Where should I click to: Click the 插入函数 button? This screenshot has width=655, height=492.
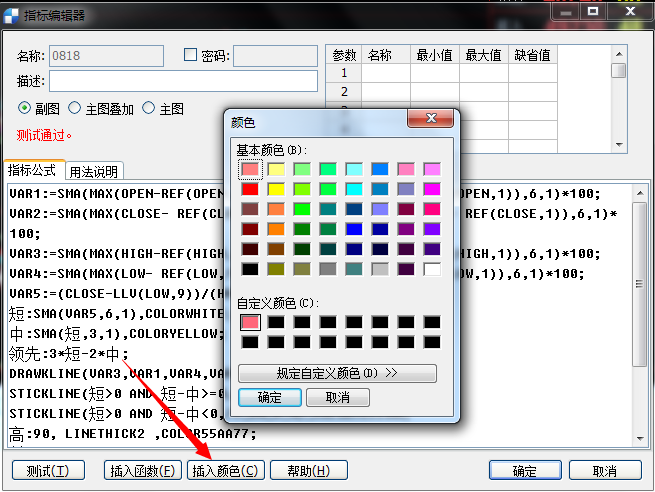pyautogui.click(x=142, y=471)
